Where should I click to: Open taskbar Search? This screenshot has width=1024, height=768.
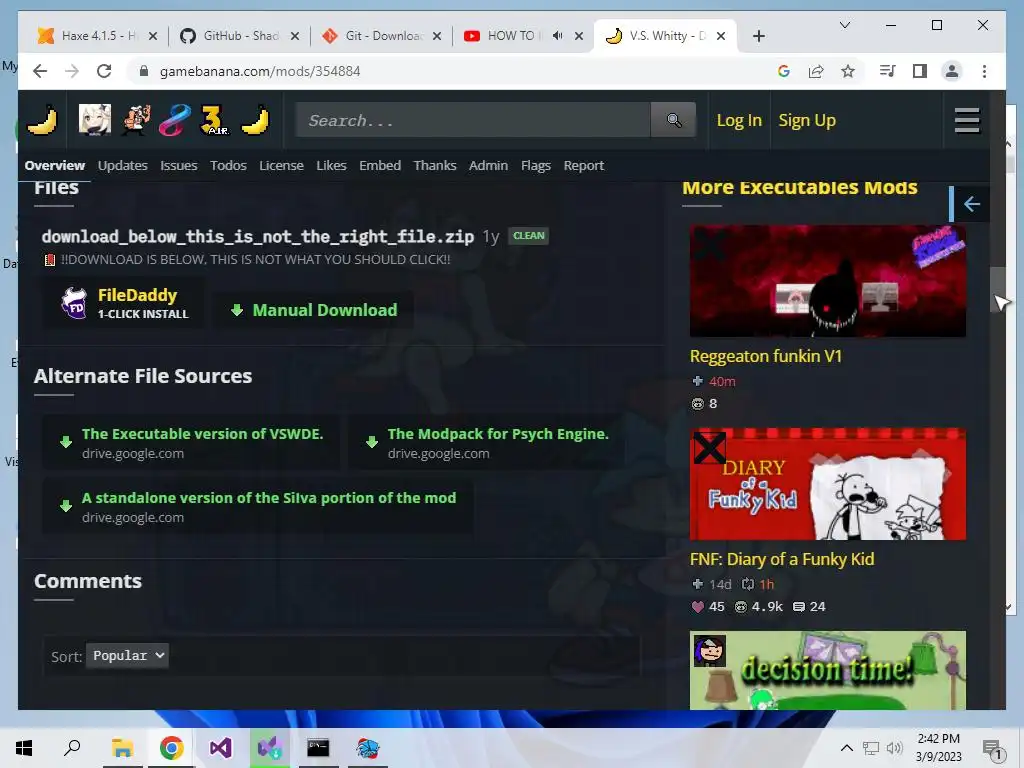tap(72, 748)
